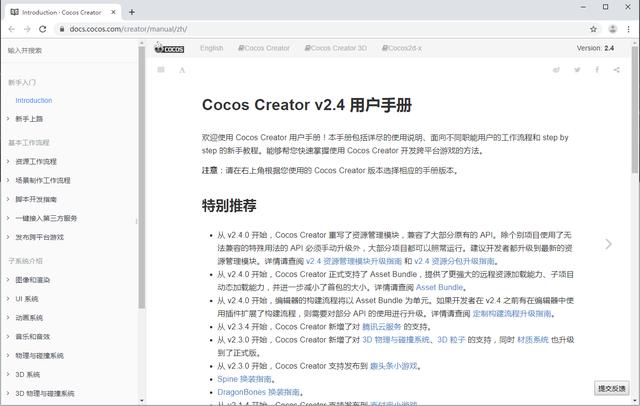Expand the 脚本开发指南 section
Screen dimensions: 640x406
point(36,199)
